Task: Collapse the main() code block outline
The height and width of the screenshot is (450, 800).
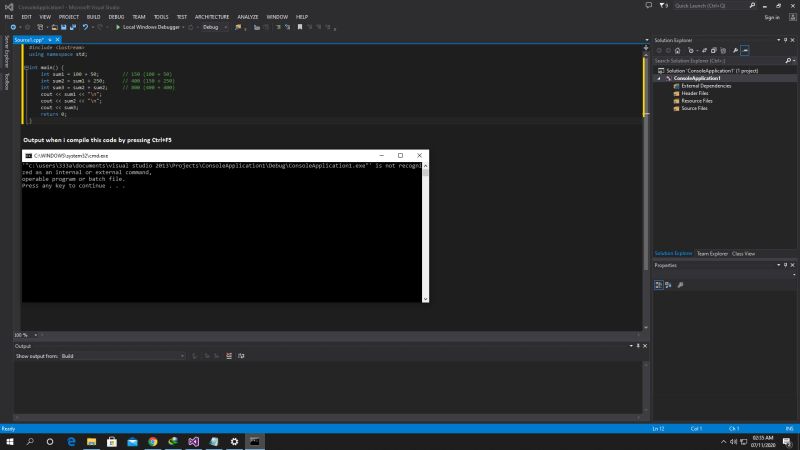Action: [x=26, y=67]
